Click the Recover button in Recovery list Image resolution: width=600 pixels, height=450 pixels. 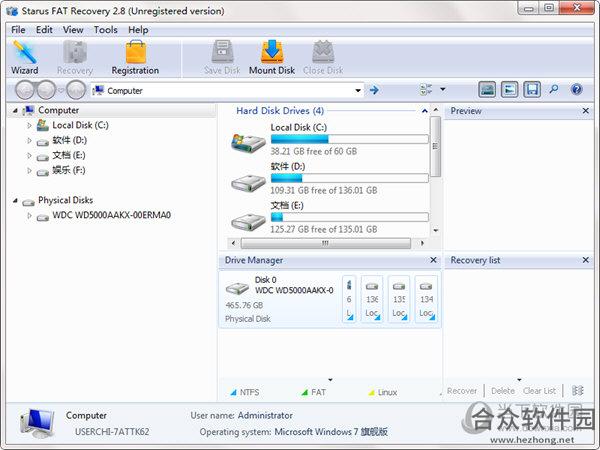point(462,391)
